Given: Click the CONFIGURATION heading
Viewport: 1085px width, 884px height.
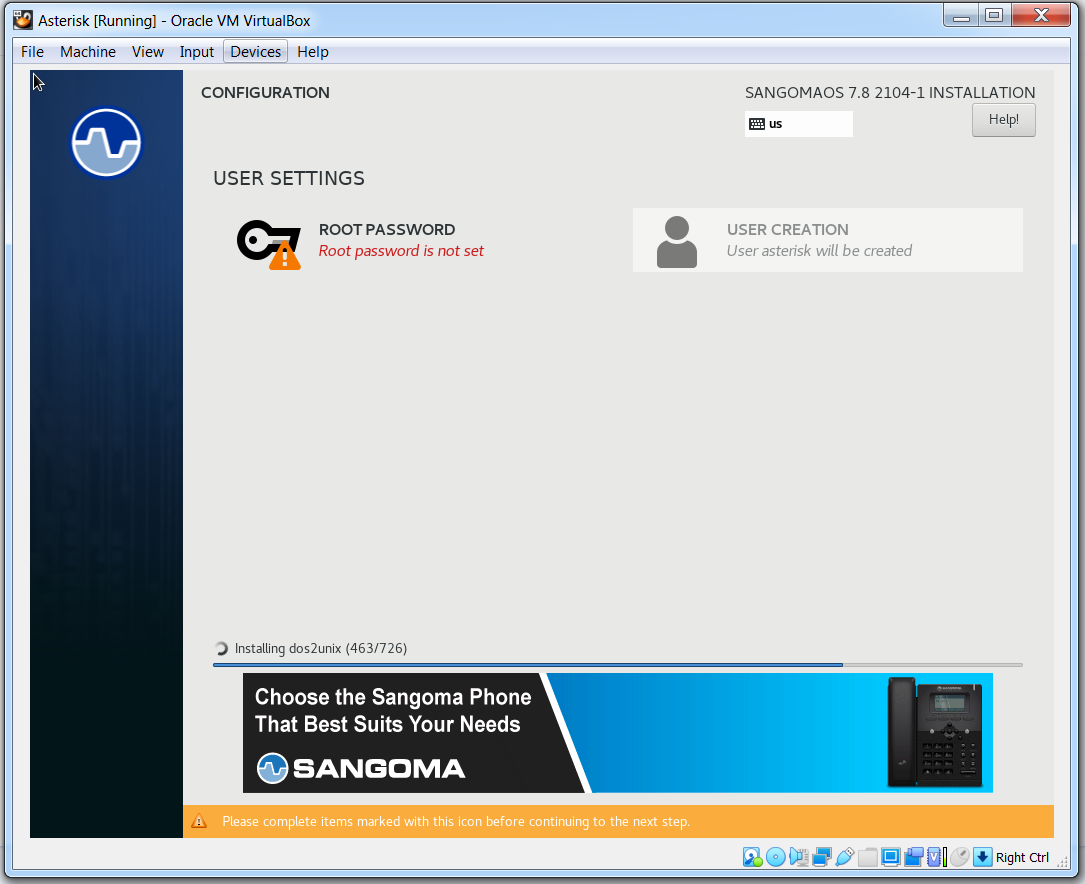Looking at the screenshot, I should 265,93.
